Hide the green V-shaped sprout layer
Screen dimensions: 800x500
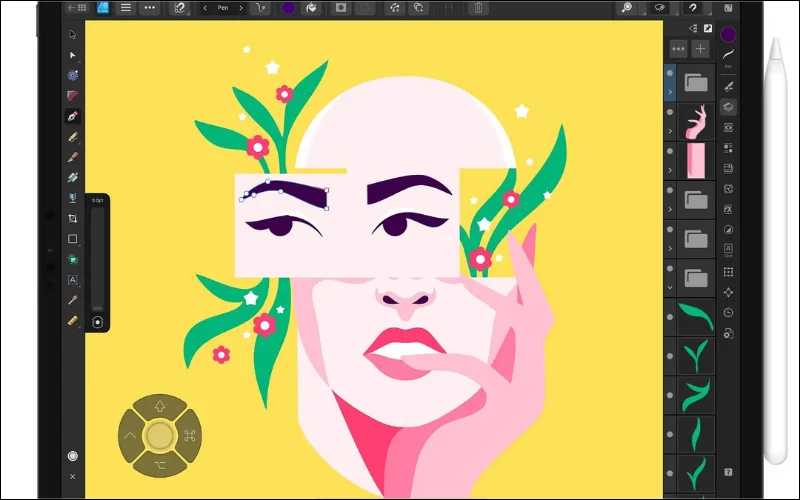[670, 356]
